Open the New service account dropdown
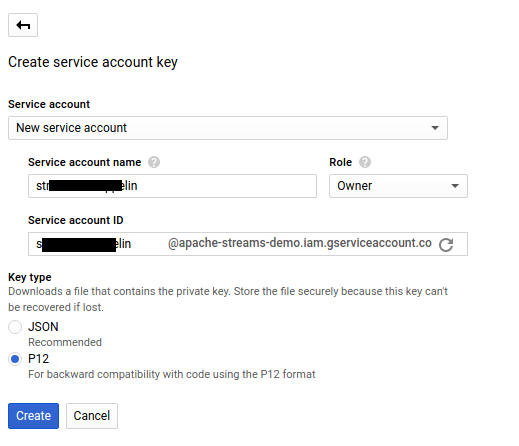The height and width of the screenshot is (446, 519). [x=228, y=128]
